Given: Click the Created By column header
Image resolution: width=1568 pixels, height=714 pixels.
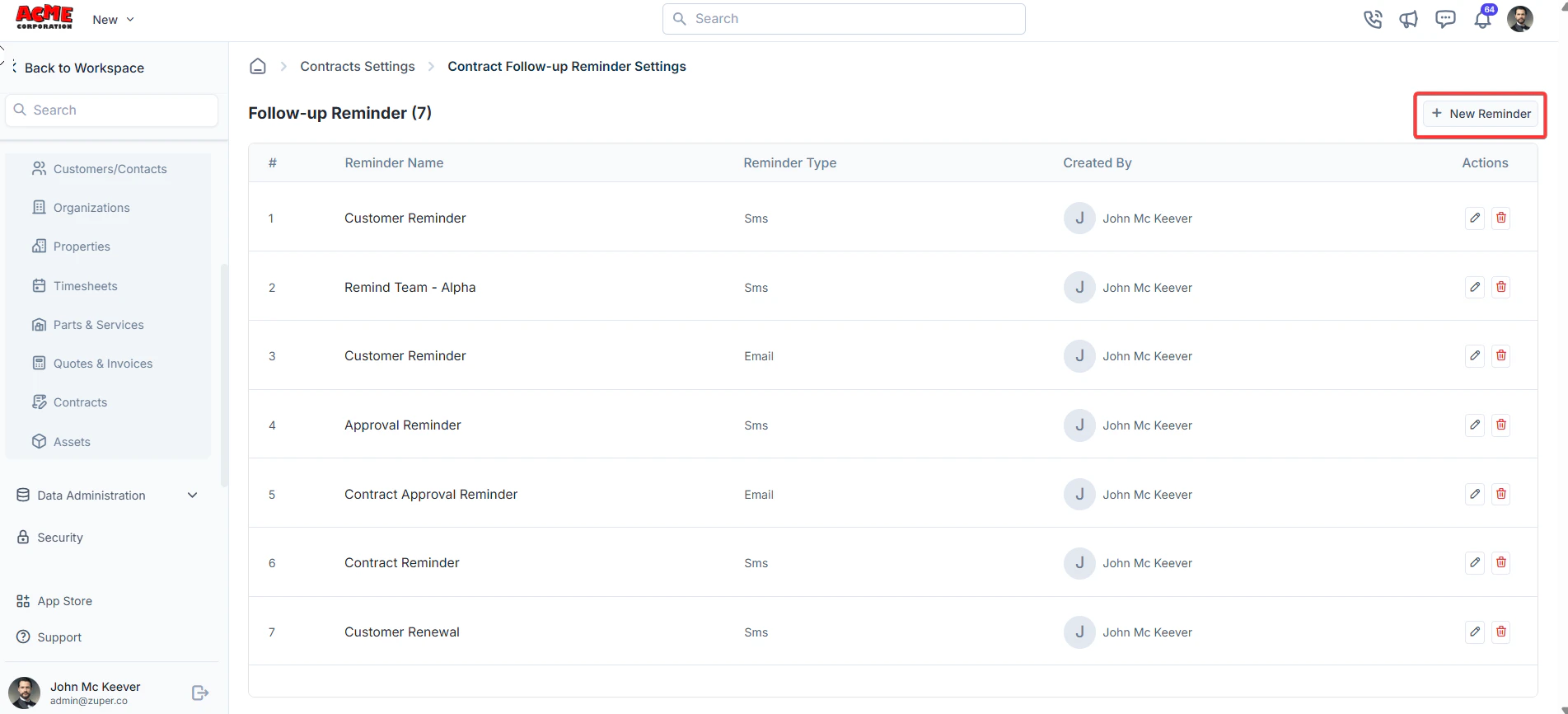Looking at the screenshot, I should click(1097, 163).
